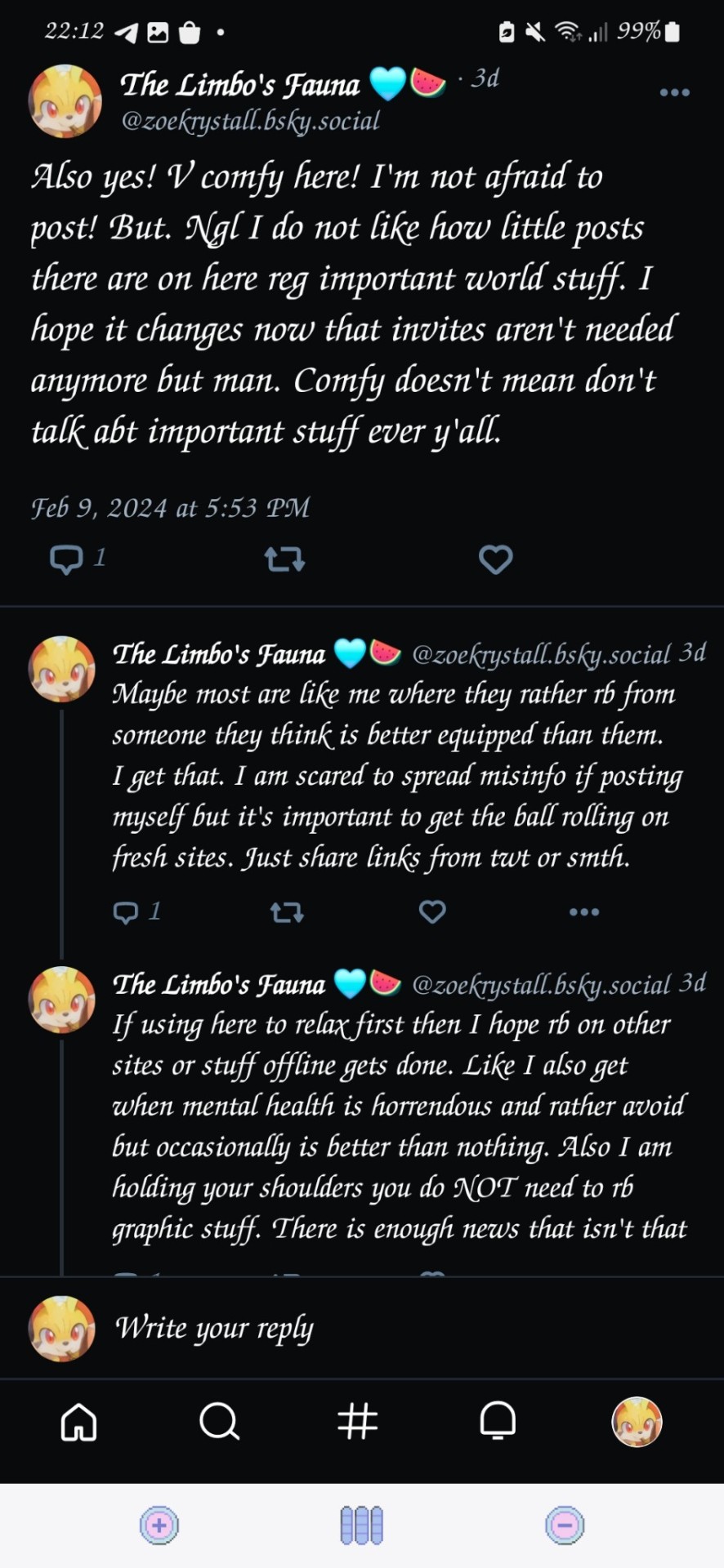Open the main post author's avatar

[65, 101]
